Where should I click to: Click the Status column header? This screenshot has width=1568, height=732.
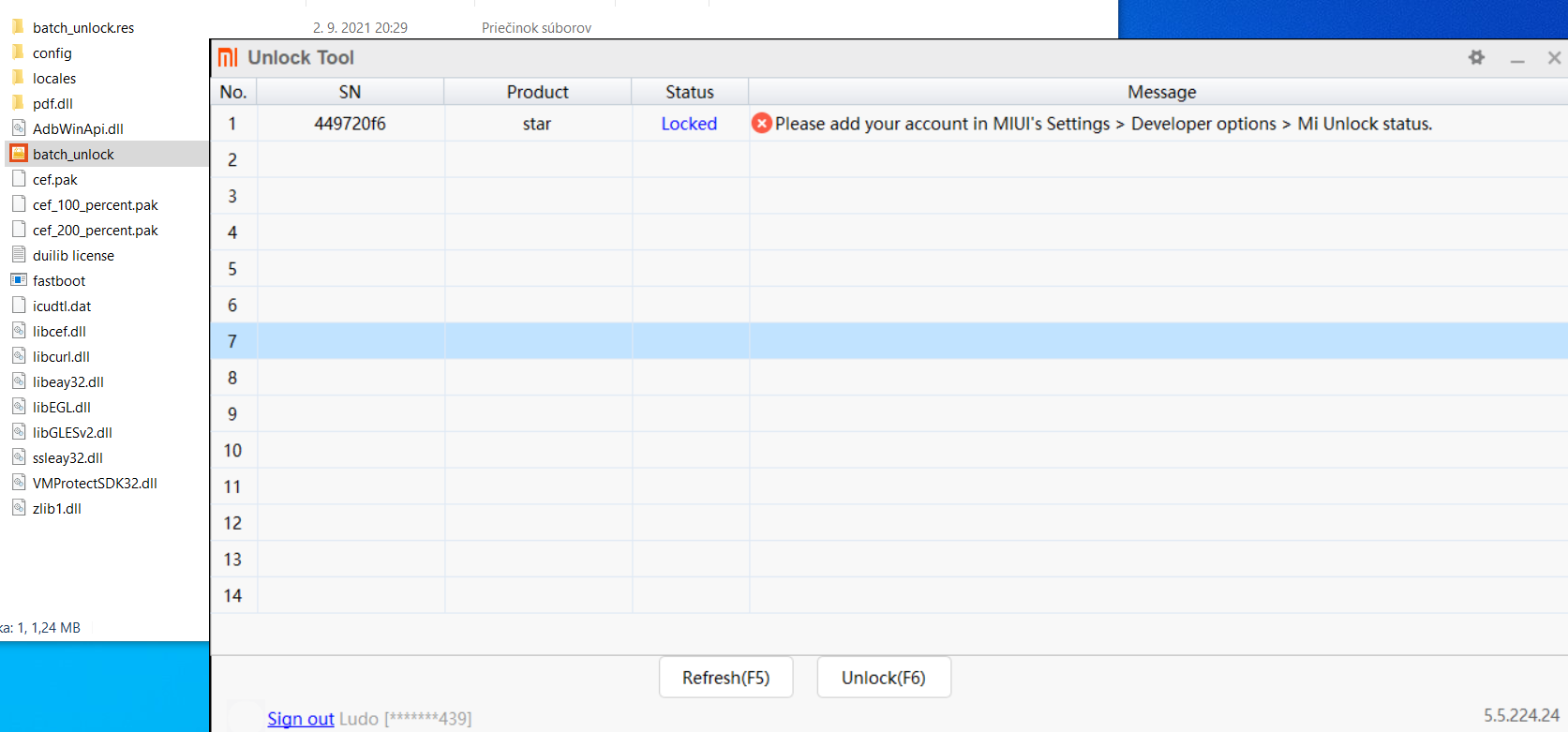(x=690, y=92)
